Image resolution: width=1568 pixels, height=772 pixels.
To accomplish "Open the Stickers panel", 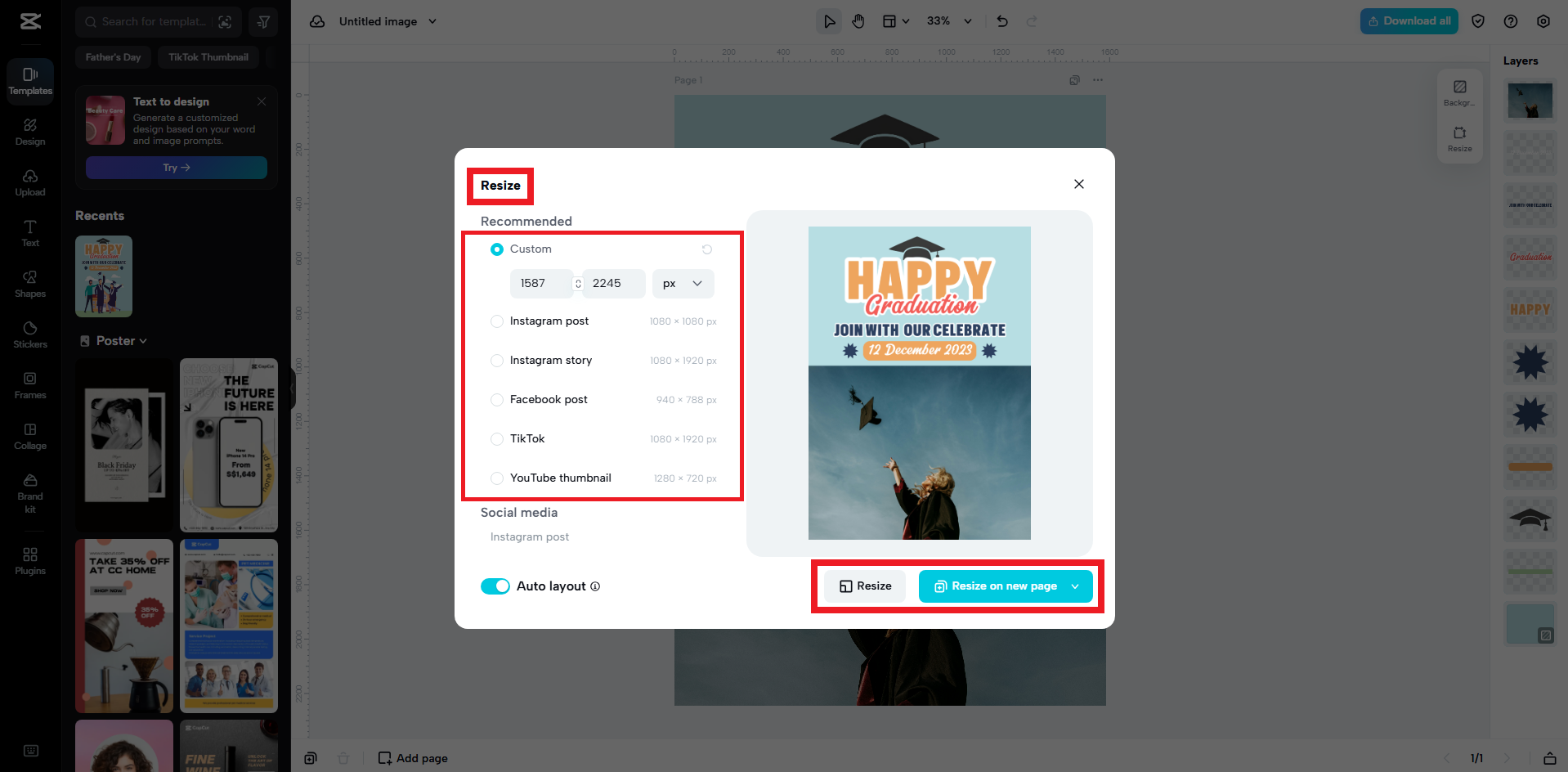I will (30, 335).
